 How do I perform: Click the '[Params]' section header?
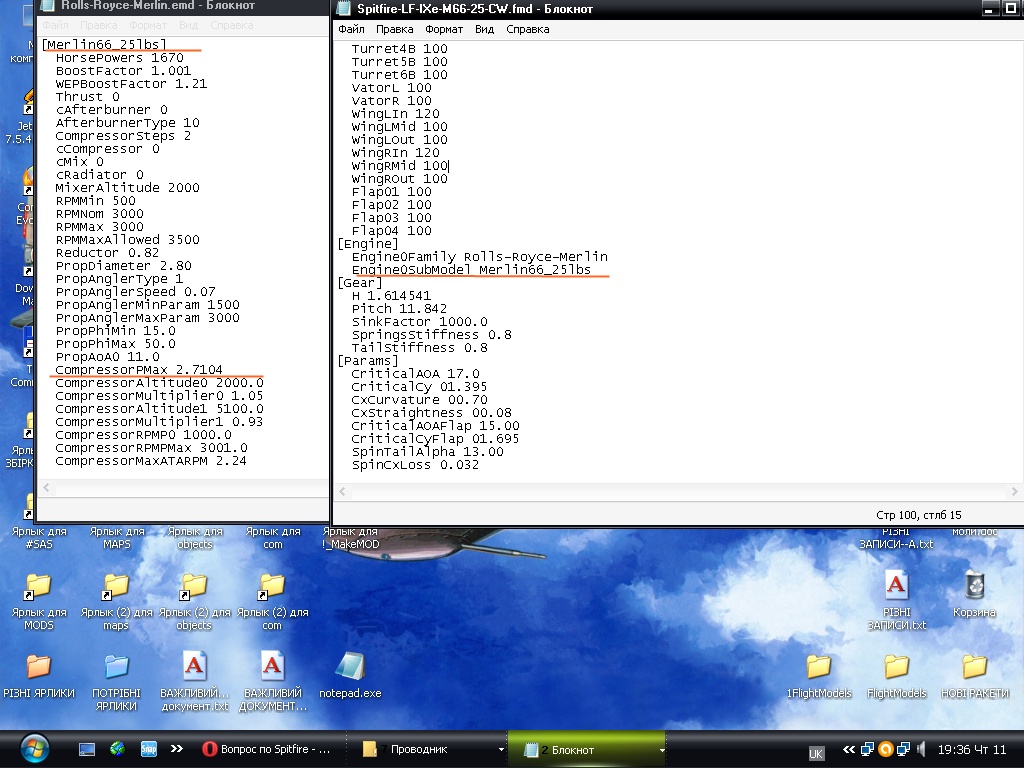pyautogui.click(x=368, y=360)
